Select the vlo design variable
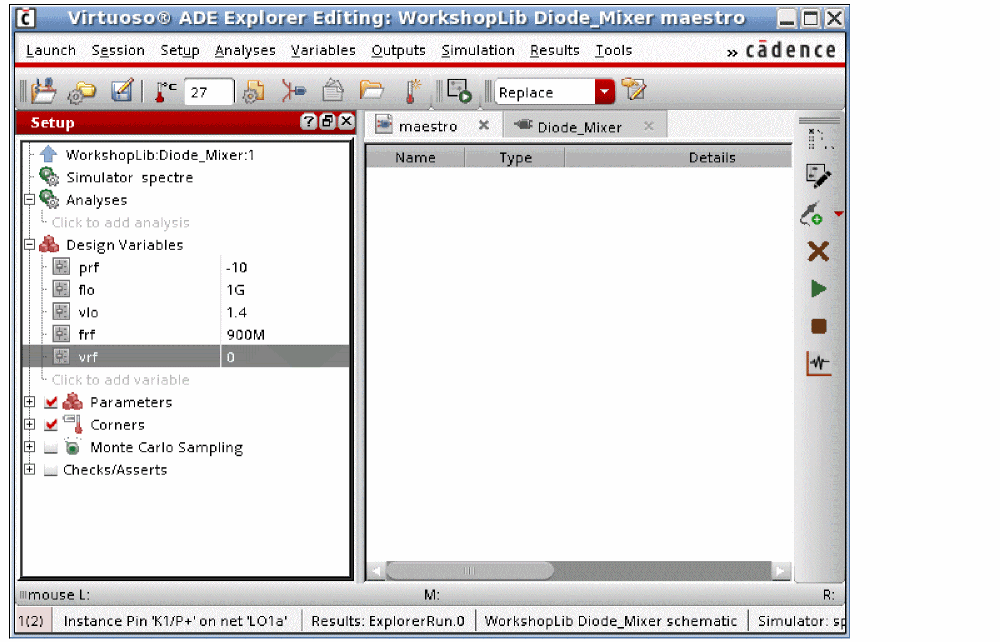 pos(89,312)
